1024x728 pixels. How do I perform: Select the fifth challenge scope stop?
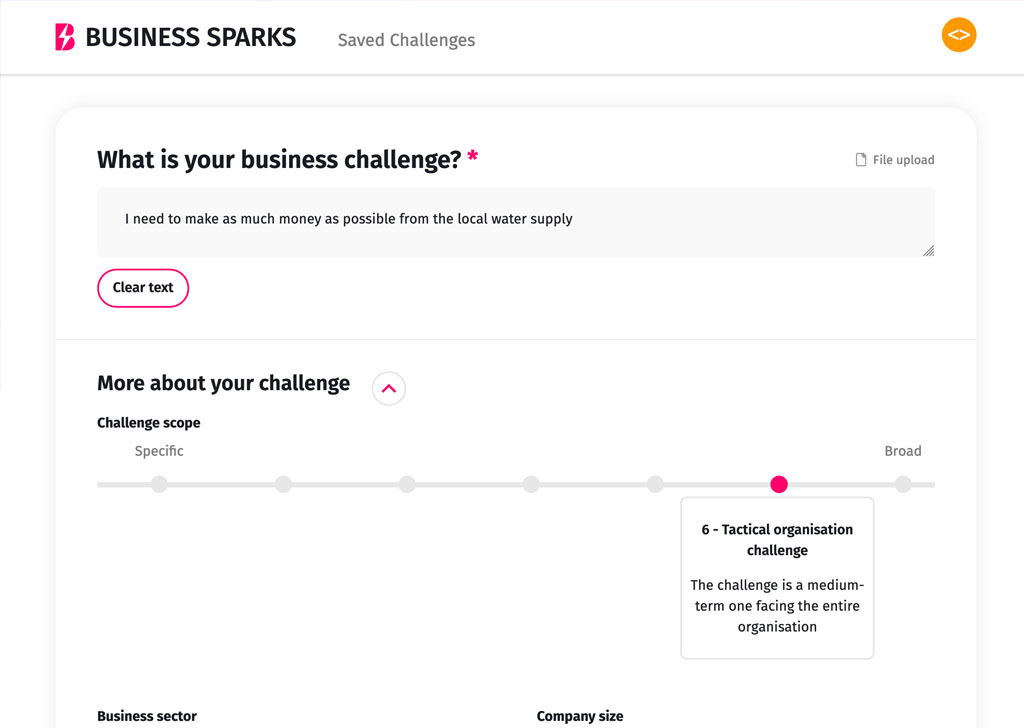pyautogui.click(x=655, y=484)
